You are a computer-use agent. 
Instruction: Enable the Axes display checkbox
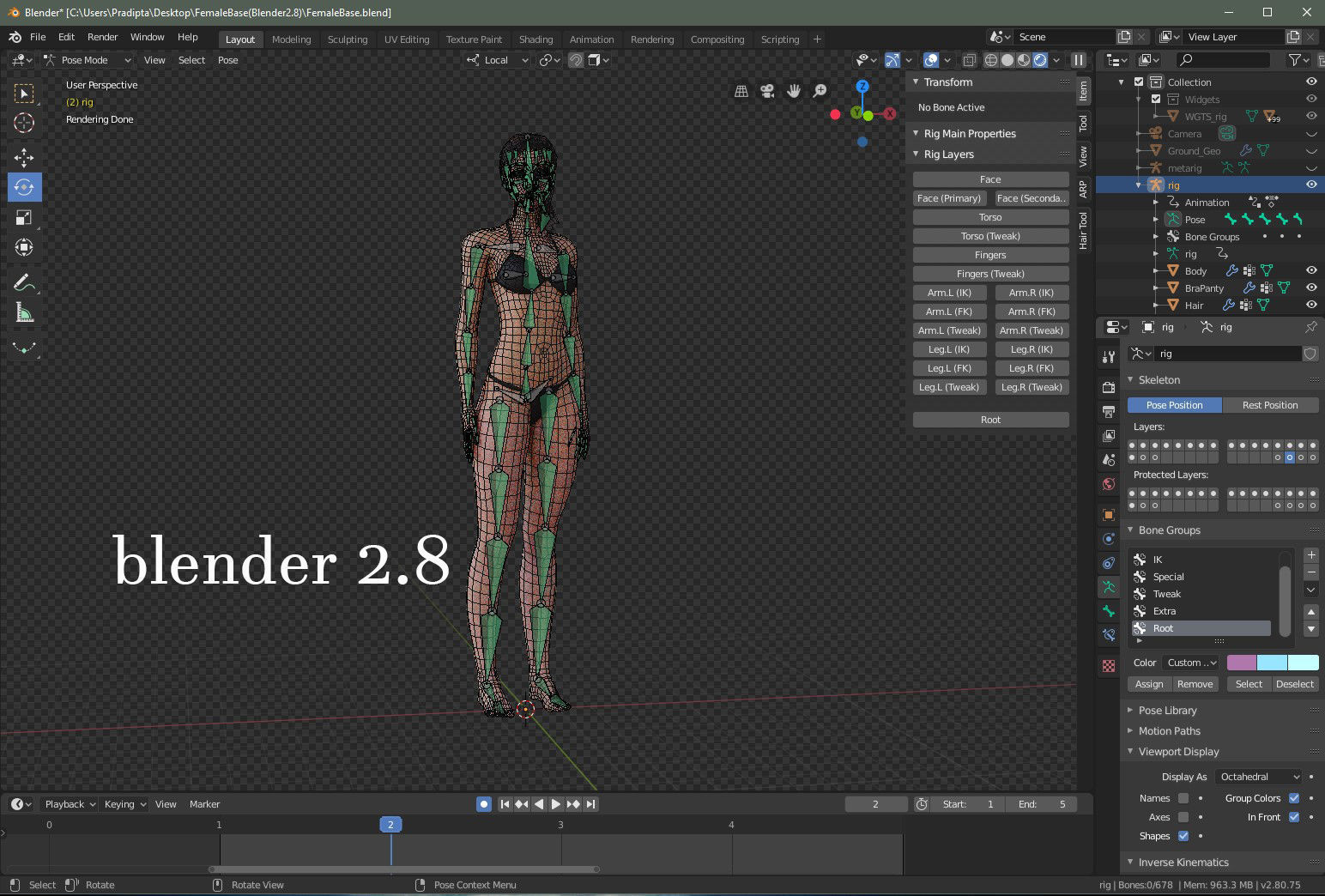coord(1183,817)
